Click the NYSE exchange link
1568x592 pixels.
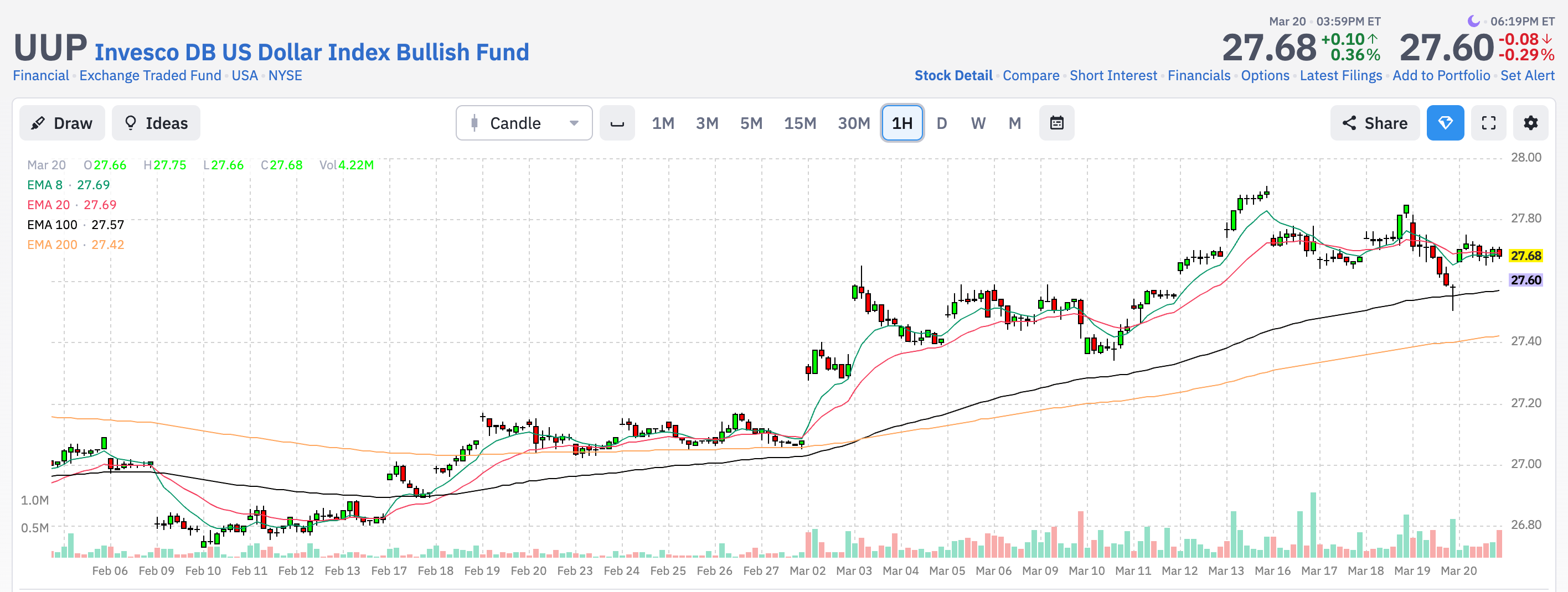pyautogui.click(x=285, y=75)
